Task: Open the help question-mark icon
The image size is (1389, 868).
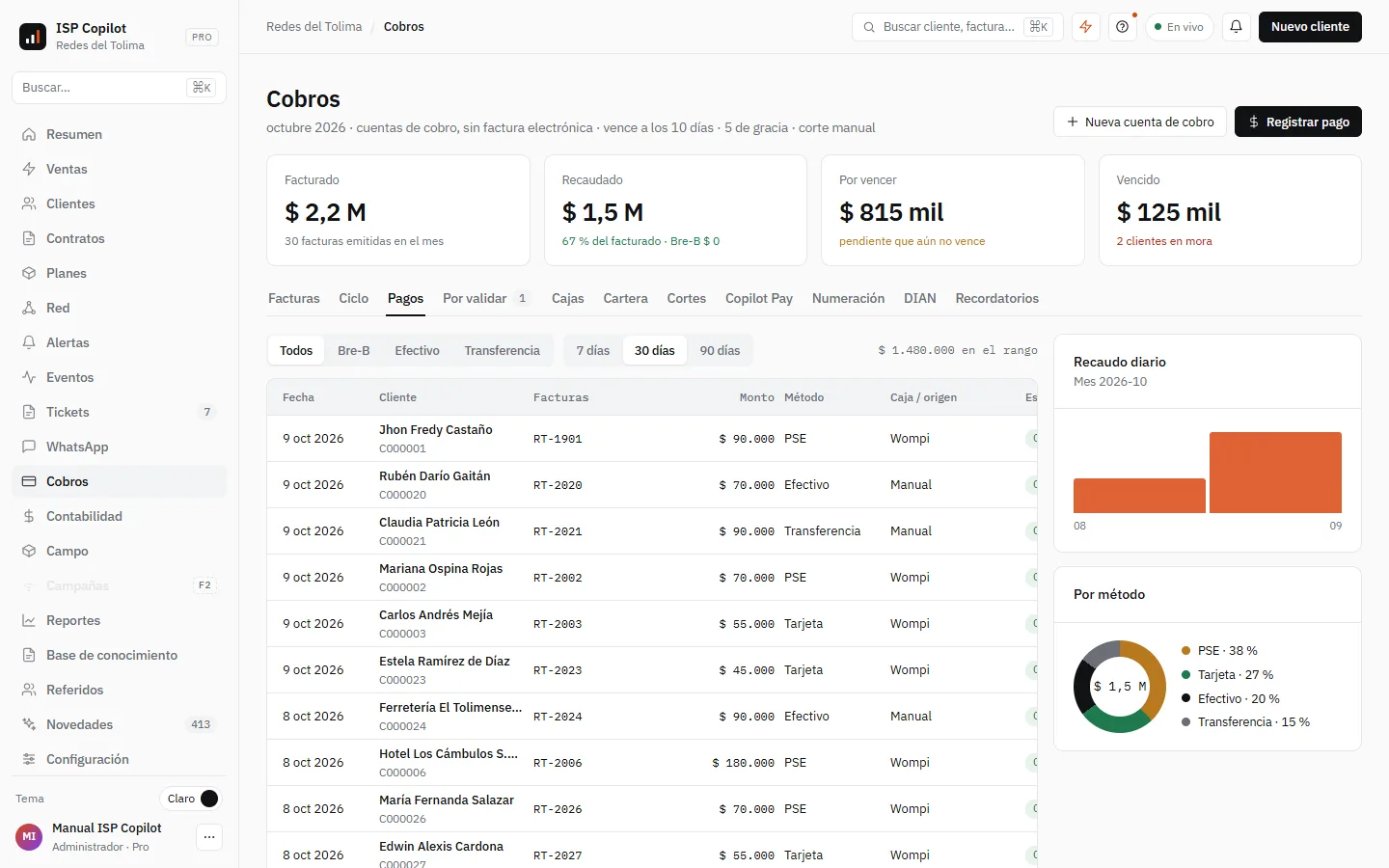Action: click(1122, 27)
